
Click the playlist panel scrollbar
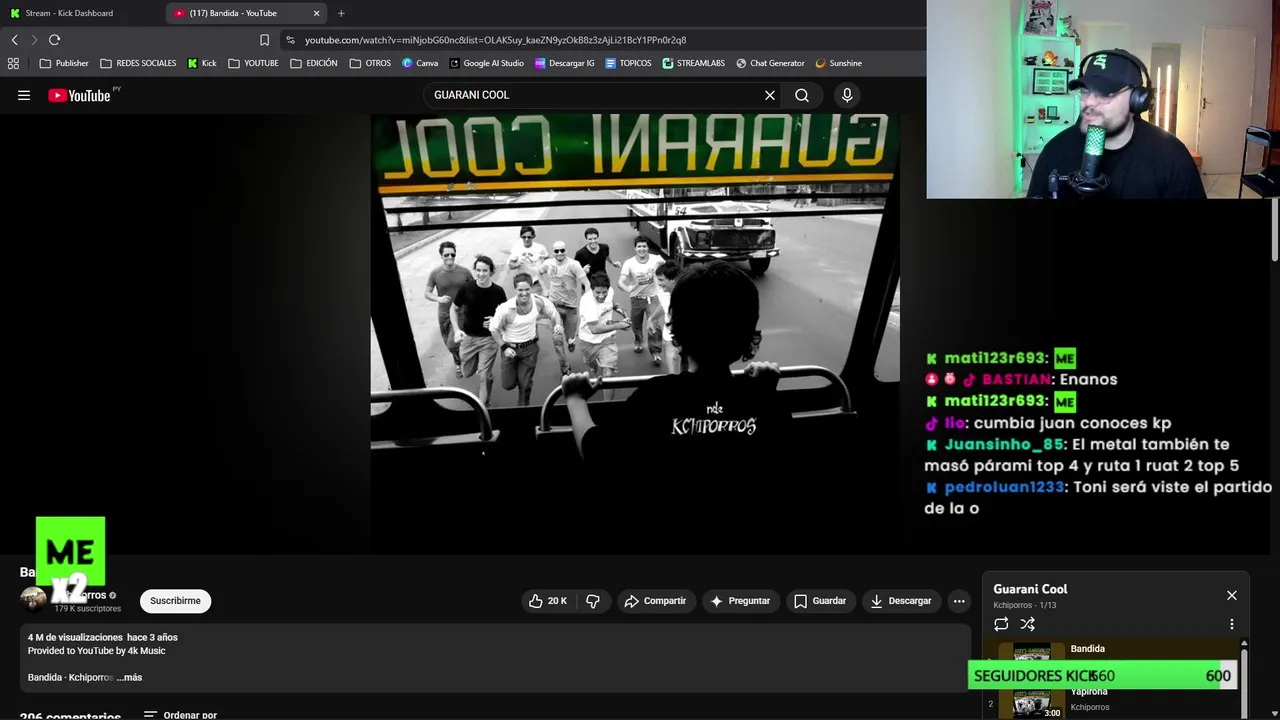click(x=1244, y=680)
